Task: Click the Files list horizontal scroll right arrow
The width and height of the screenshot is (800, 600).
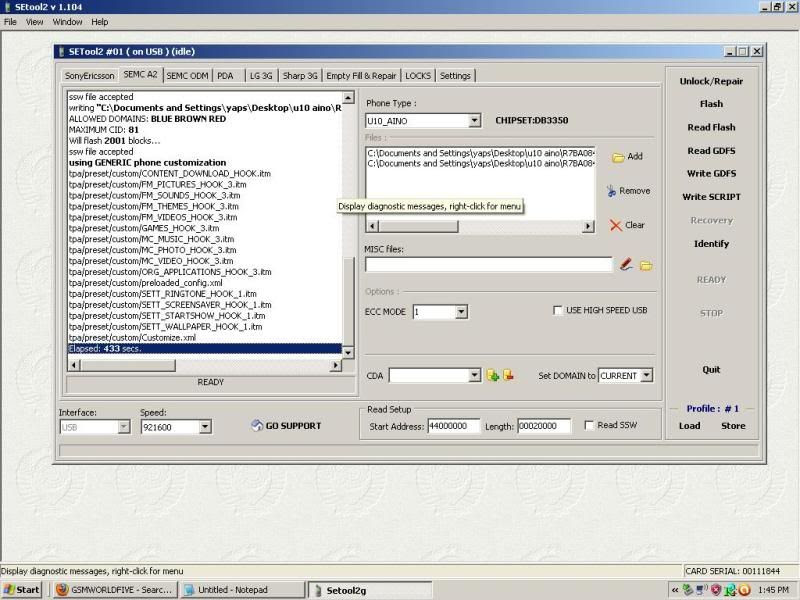Action: 588,226
